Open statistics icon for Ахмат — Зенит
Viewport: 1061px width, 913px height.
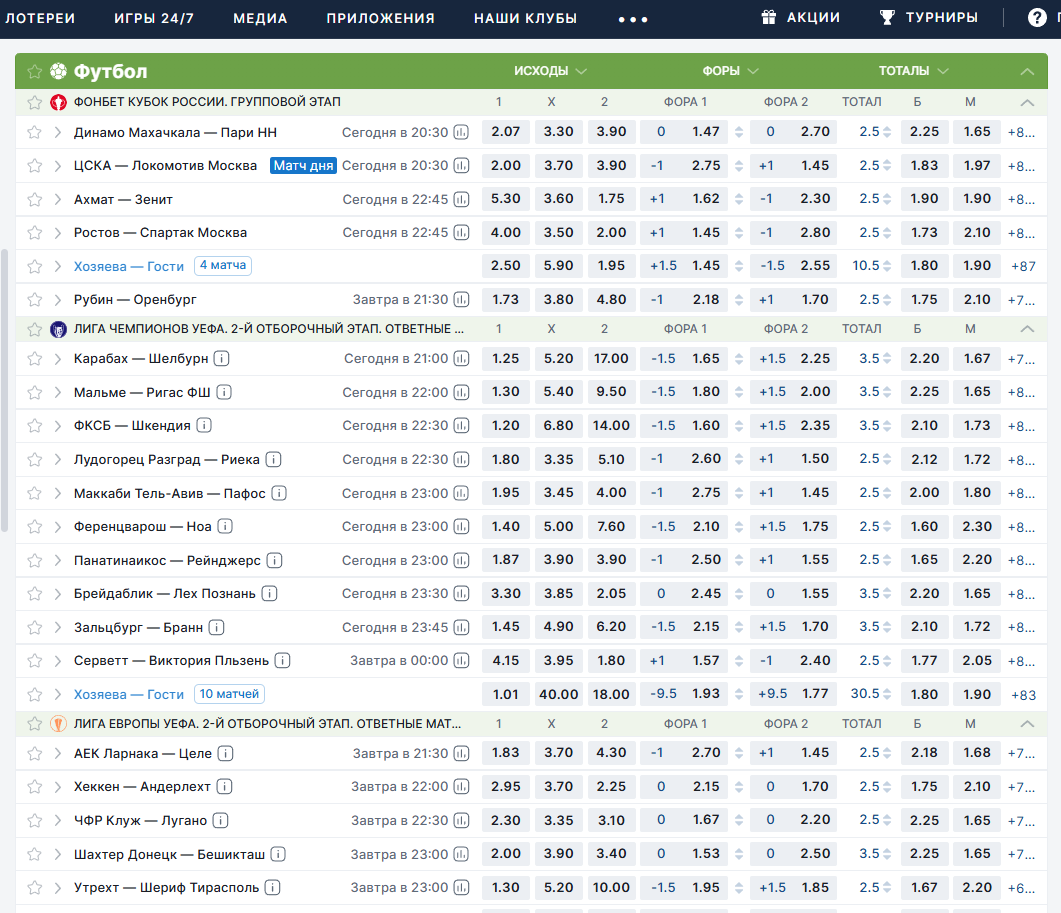click(461, 200)
